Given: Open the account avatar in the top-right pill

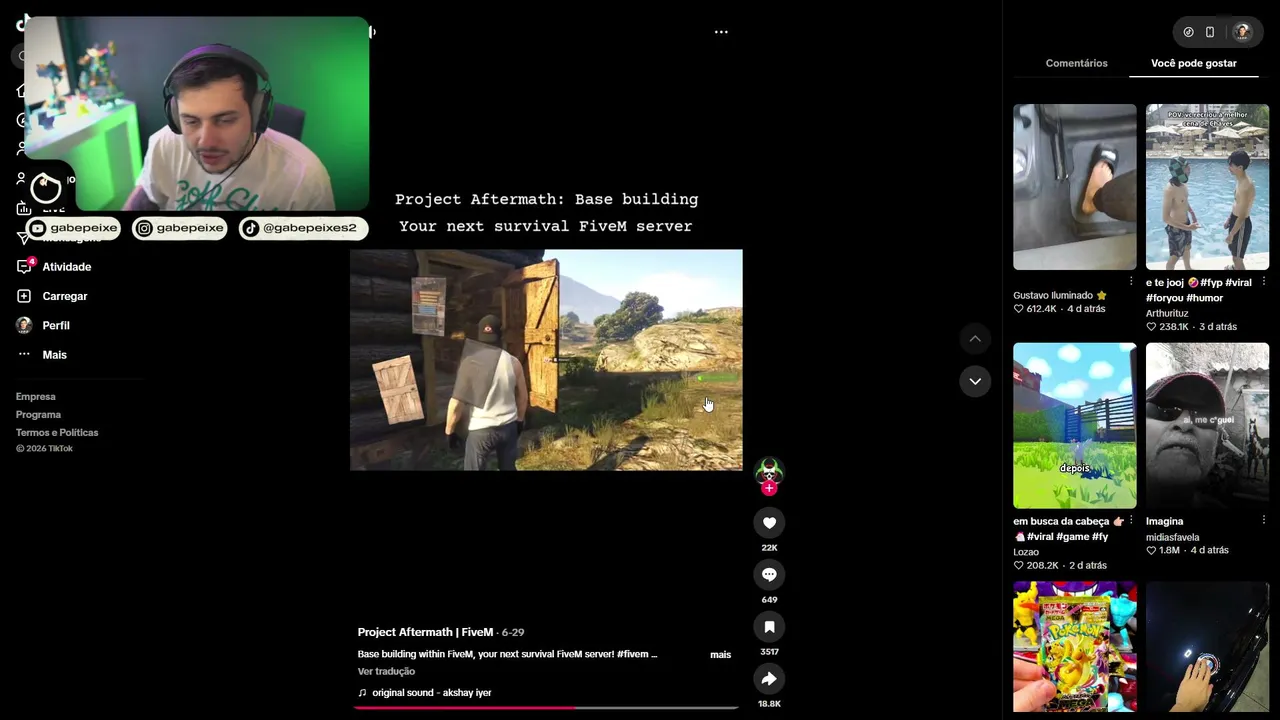Looking at the screenshot, I should 1242,32.
